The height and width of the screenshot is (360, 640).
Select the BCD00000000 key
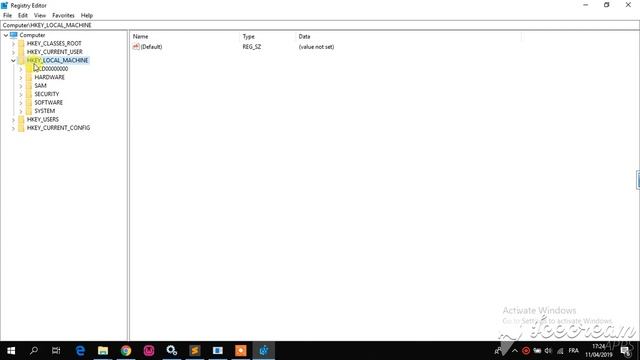coord(51,69)
